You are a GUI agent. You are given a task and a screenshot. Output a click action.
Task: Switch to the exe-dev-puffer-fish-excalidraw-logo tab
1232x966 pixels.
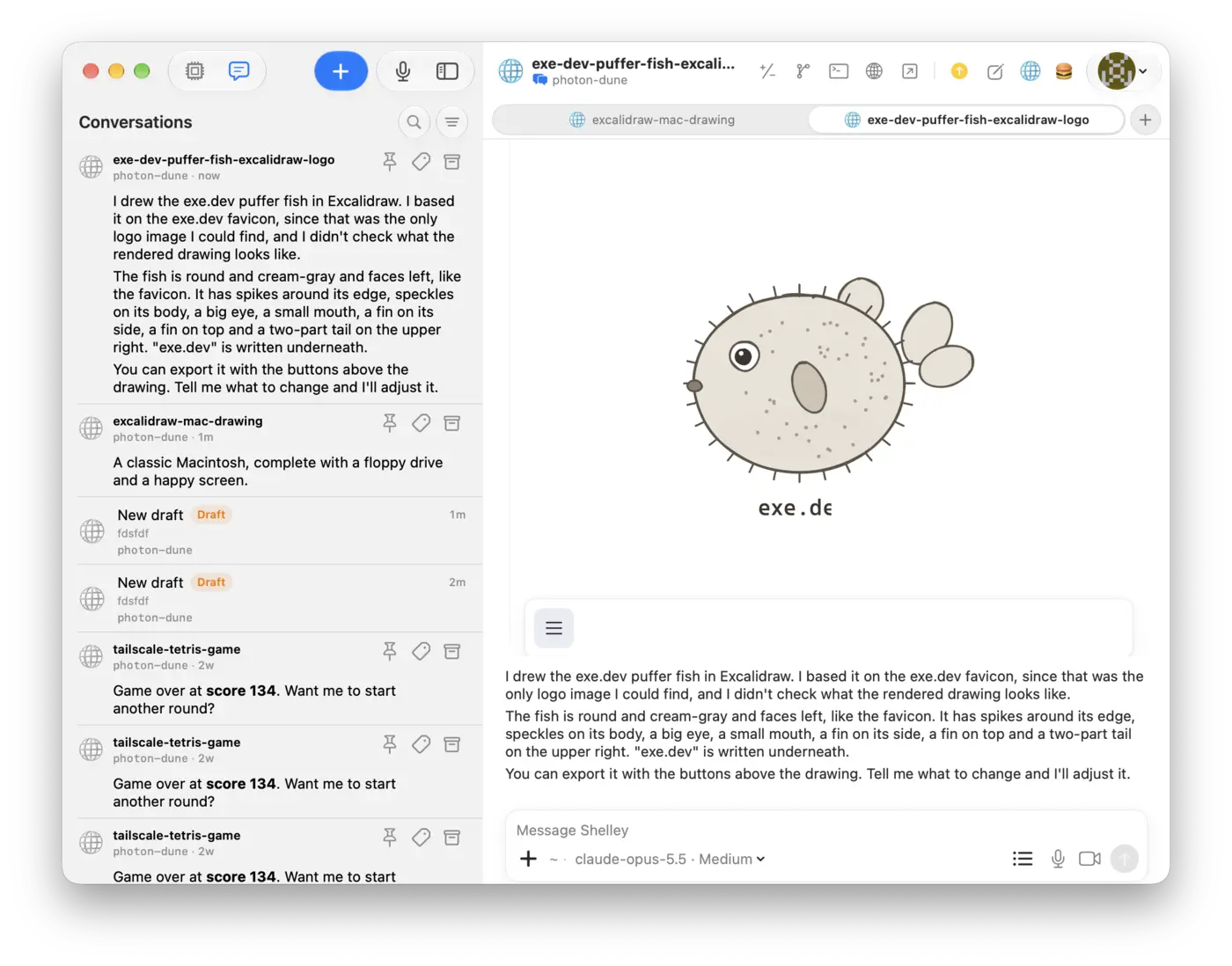click(966, 120)
